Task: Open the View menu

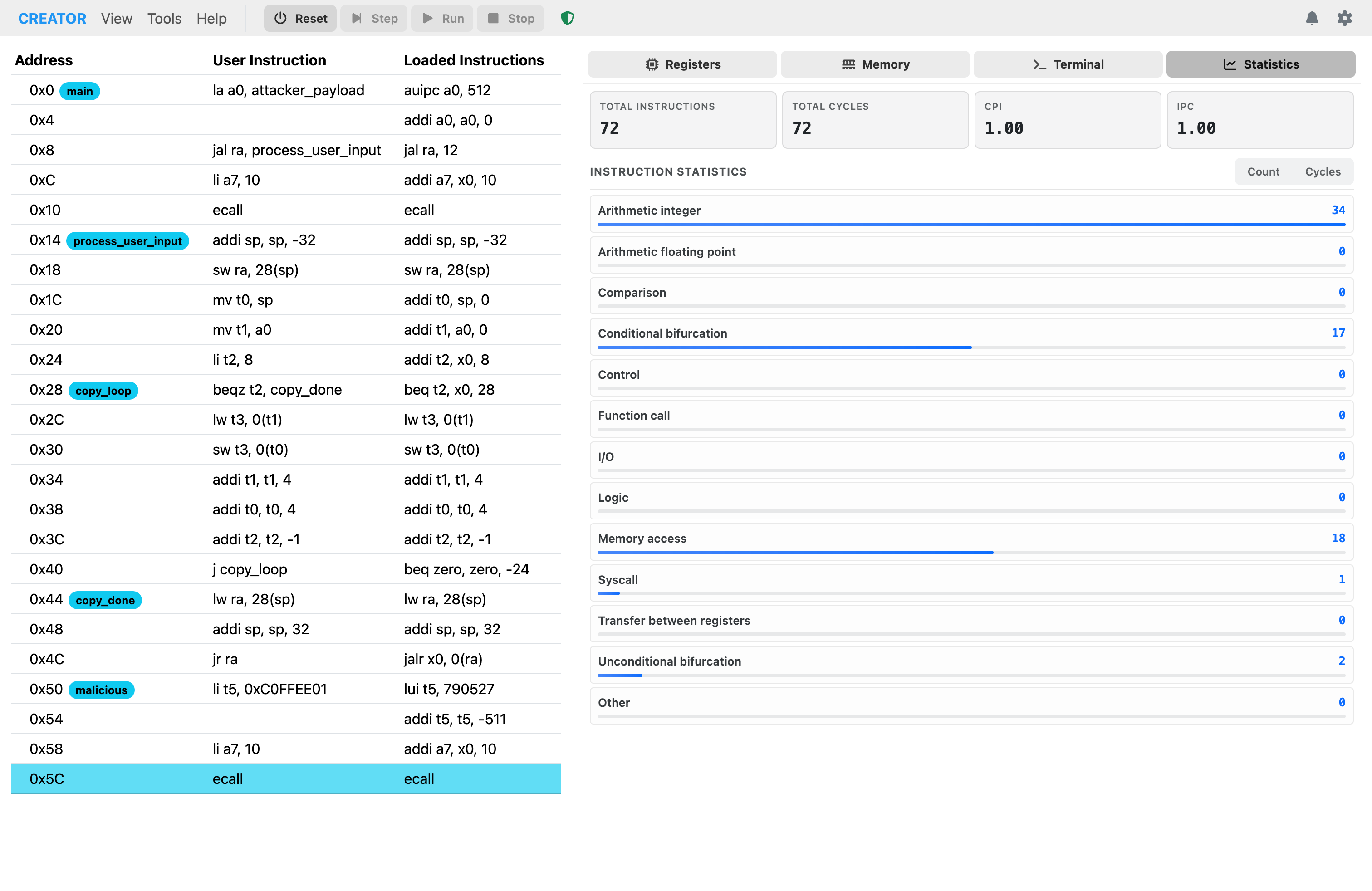Action: click(x=117, y=19)
